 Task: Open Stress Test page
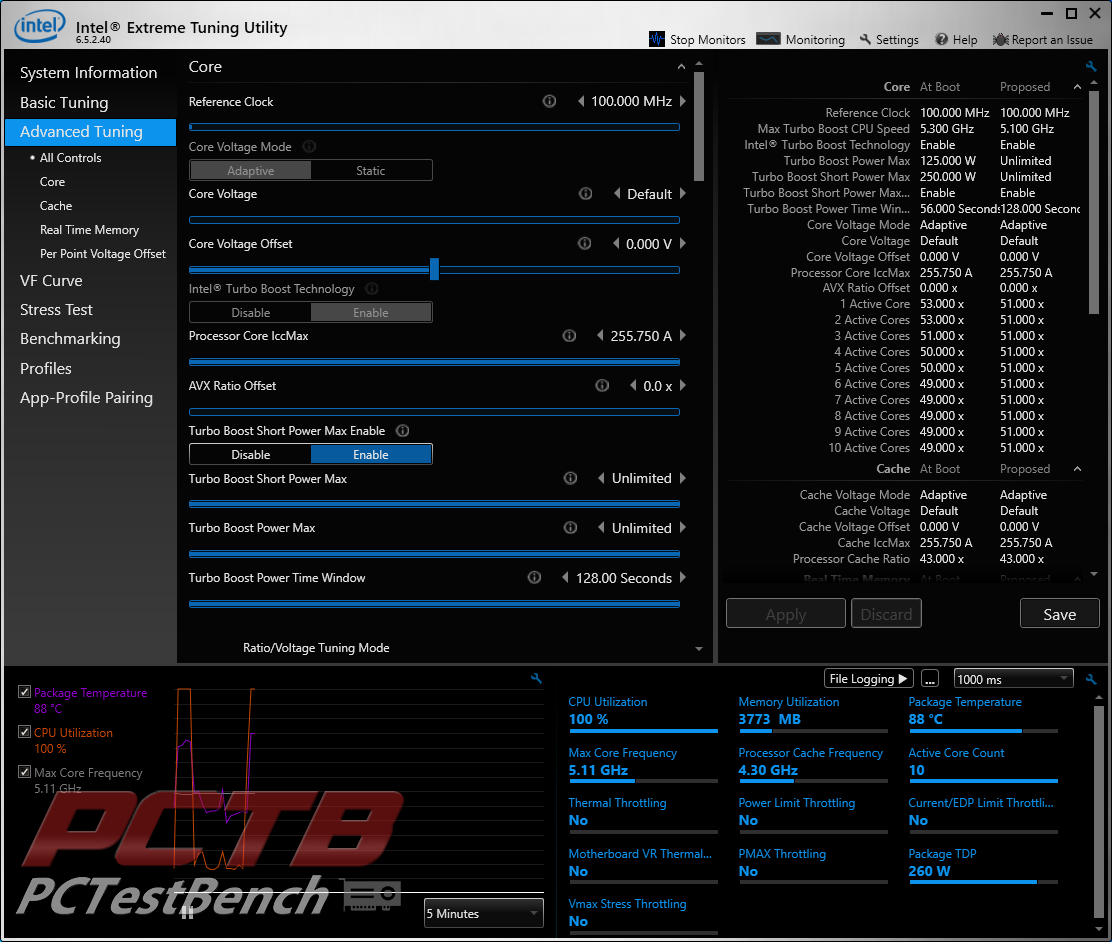coord(56,309)
